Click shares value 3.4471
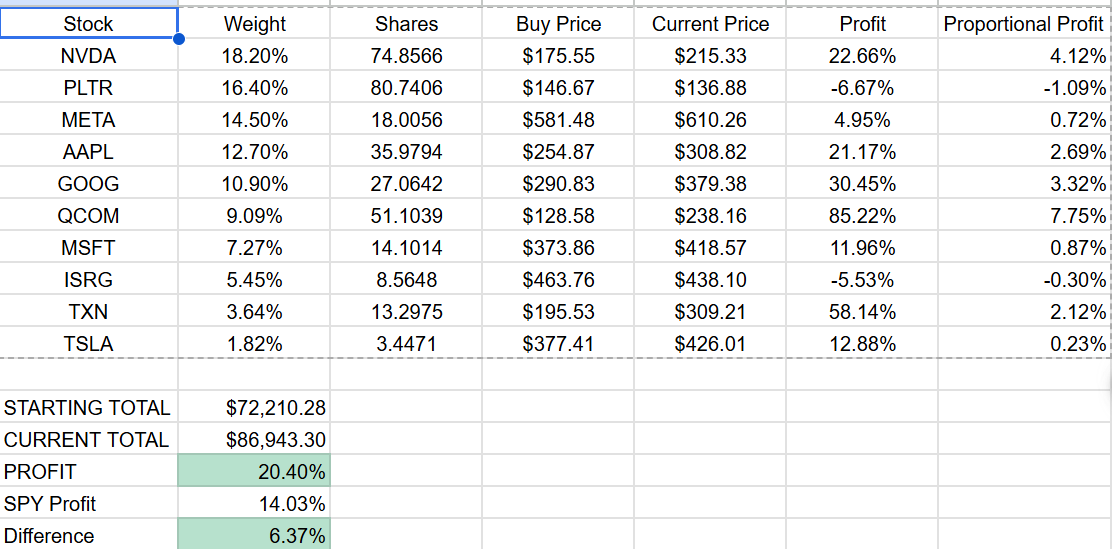Image resolution: width=1112 pixels, height=549 pixels. click(x=406, y=343)
